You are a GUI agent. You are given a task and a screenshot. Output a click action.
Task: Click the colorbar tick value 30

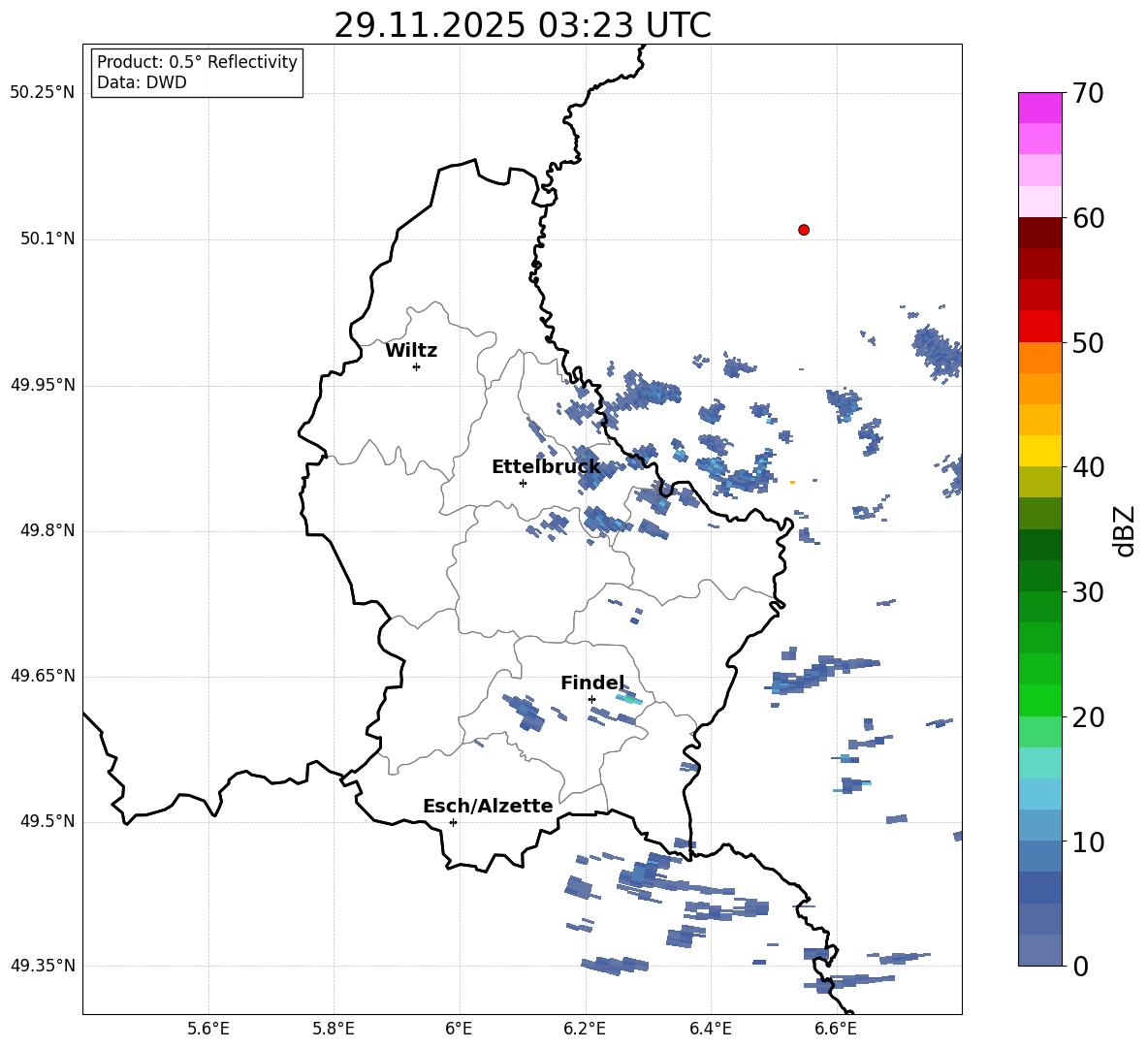pyautogui.click(x=1088, y=592)
